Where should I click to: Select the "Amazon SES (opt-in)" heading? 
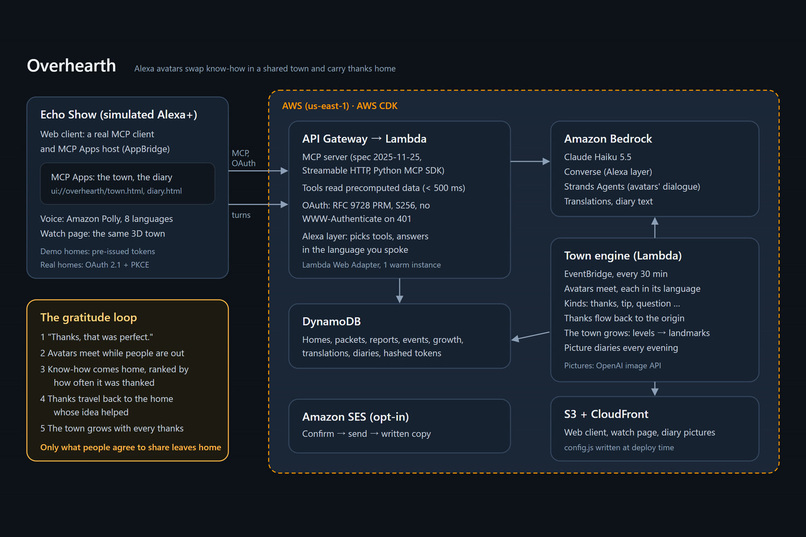pyautogui.click(x=356, y=417)
